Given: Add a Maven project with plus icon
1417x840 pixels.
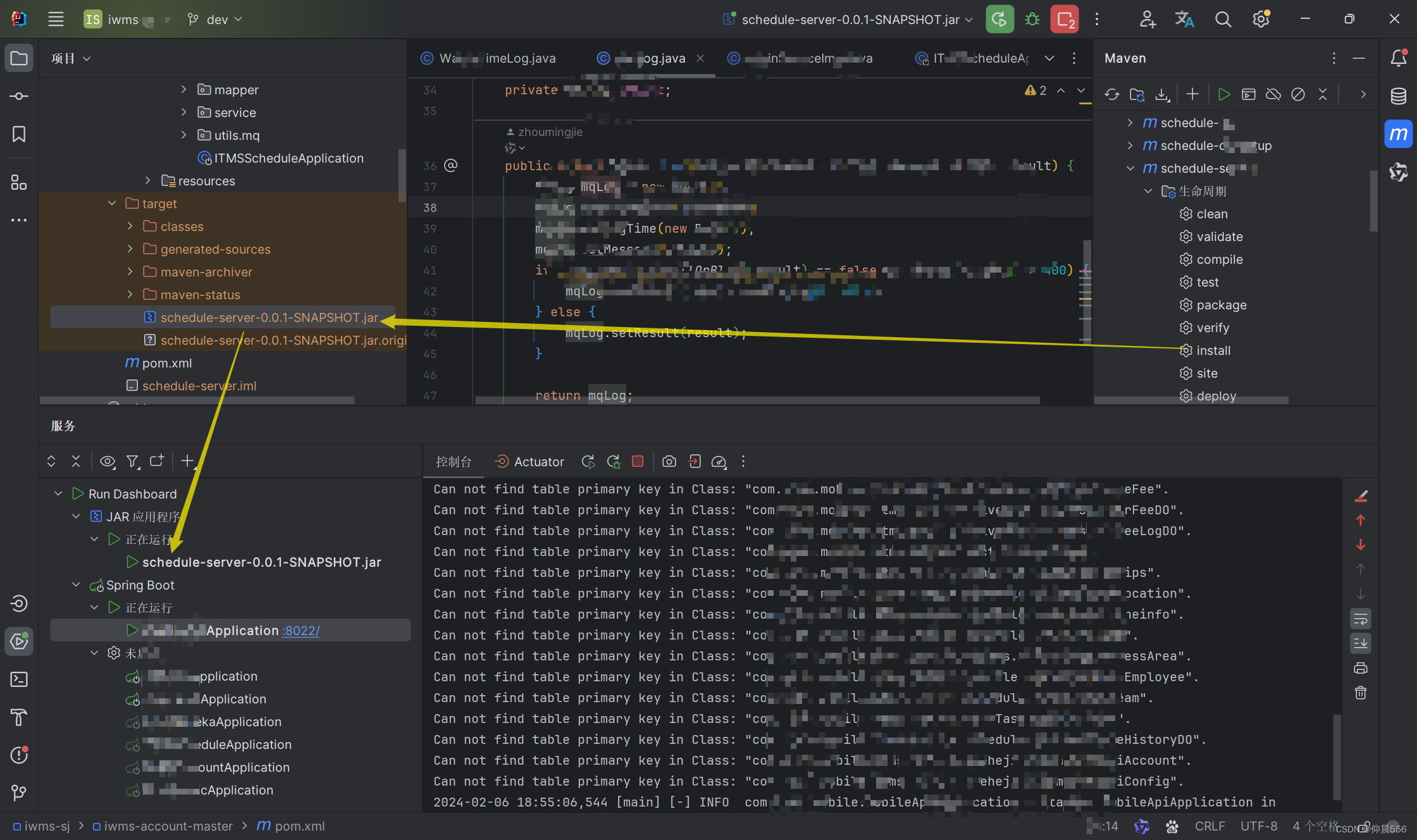Looking at the screenshot, I should (1192, 94).
